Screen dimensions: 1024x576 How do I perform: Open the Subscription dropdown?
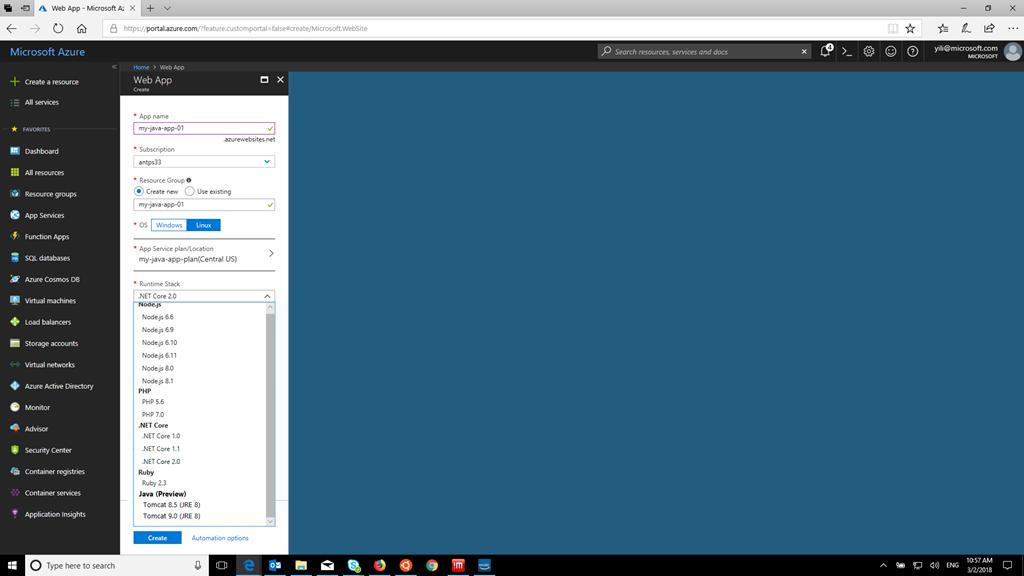[x=204, y=161]
